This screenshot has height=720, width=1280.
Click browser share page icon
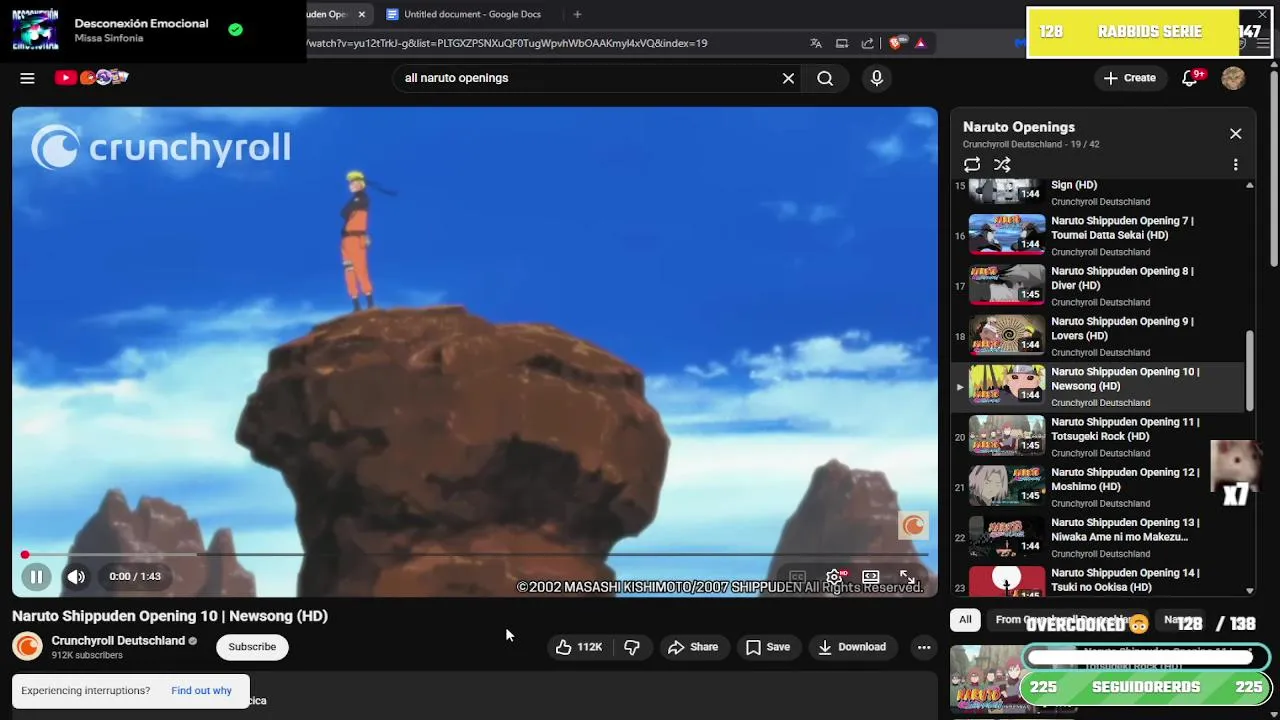[x=867, y=43]
